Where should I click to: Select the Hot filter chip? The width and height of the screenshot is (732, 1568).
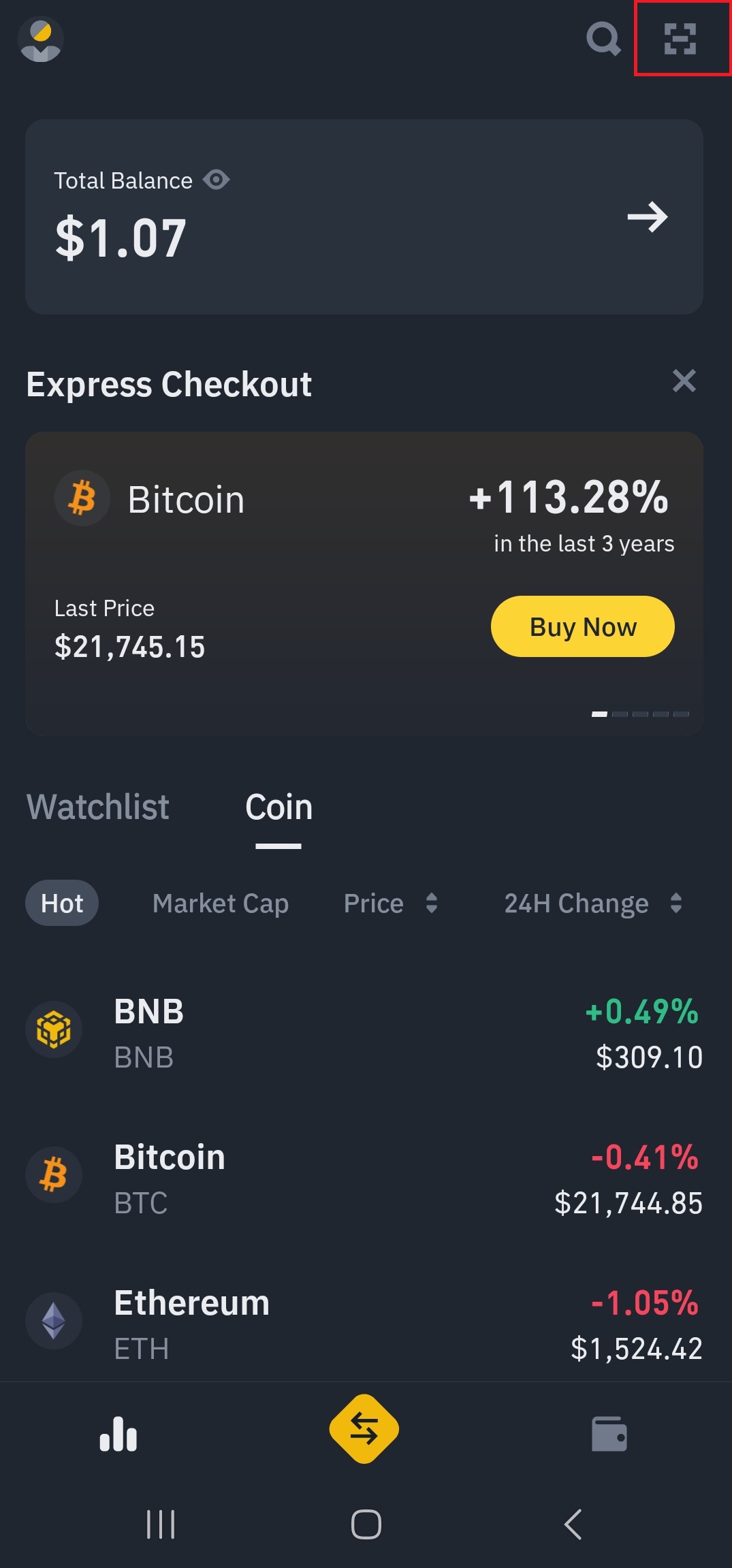[62, 903]
